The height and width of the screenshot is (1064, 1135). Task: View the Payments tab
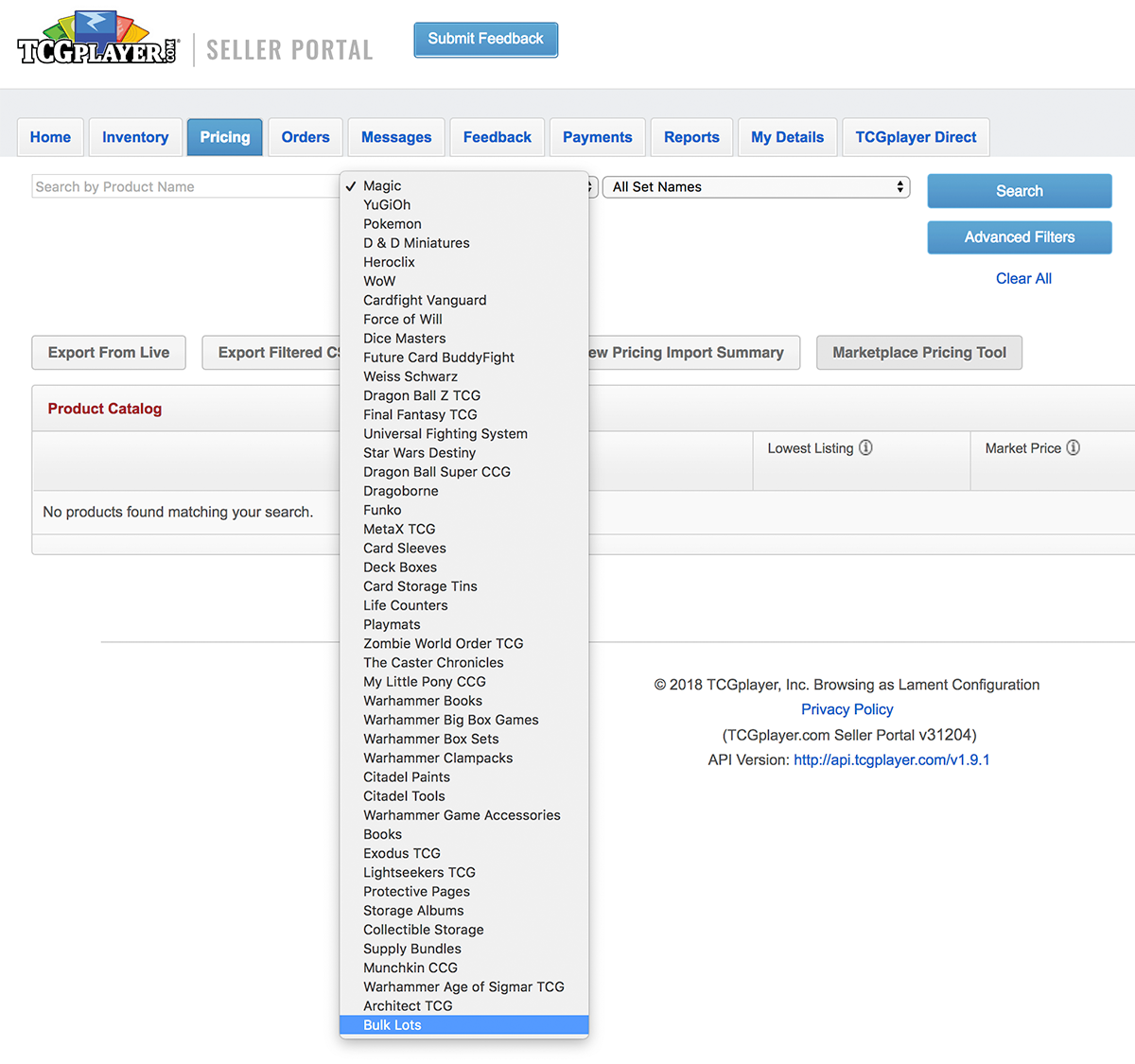tap(598, 137)
